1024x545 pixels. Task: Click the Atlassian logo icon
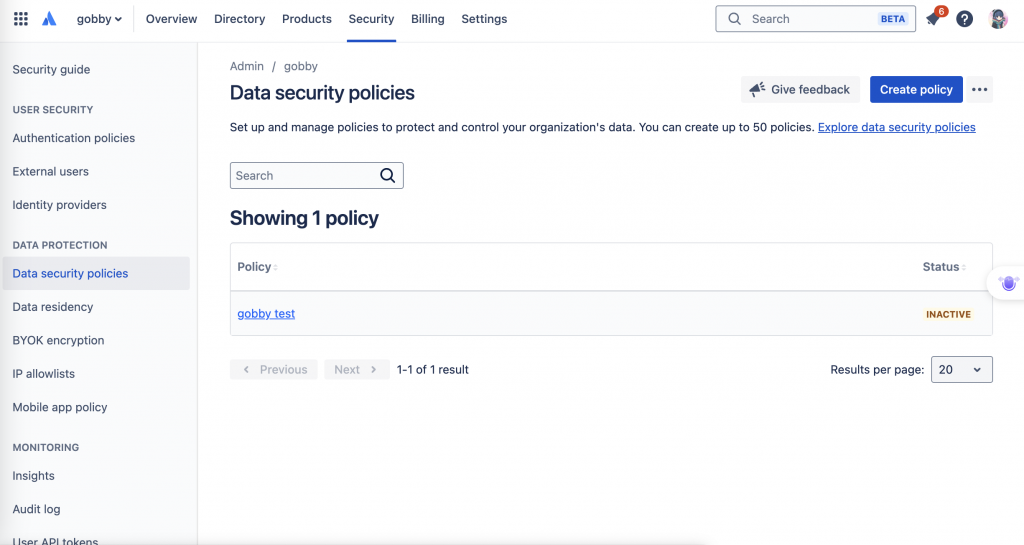click(49, 19)
